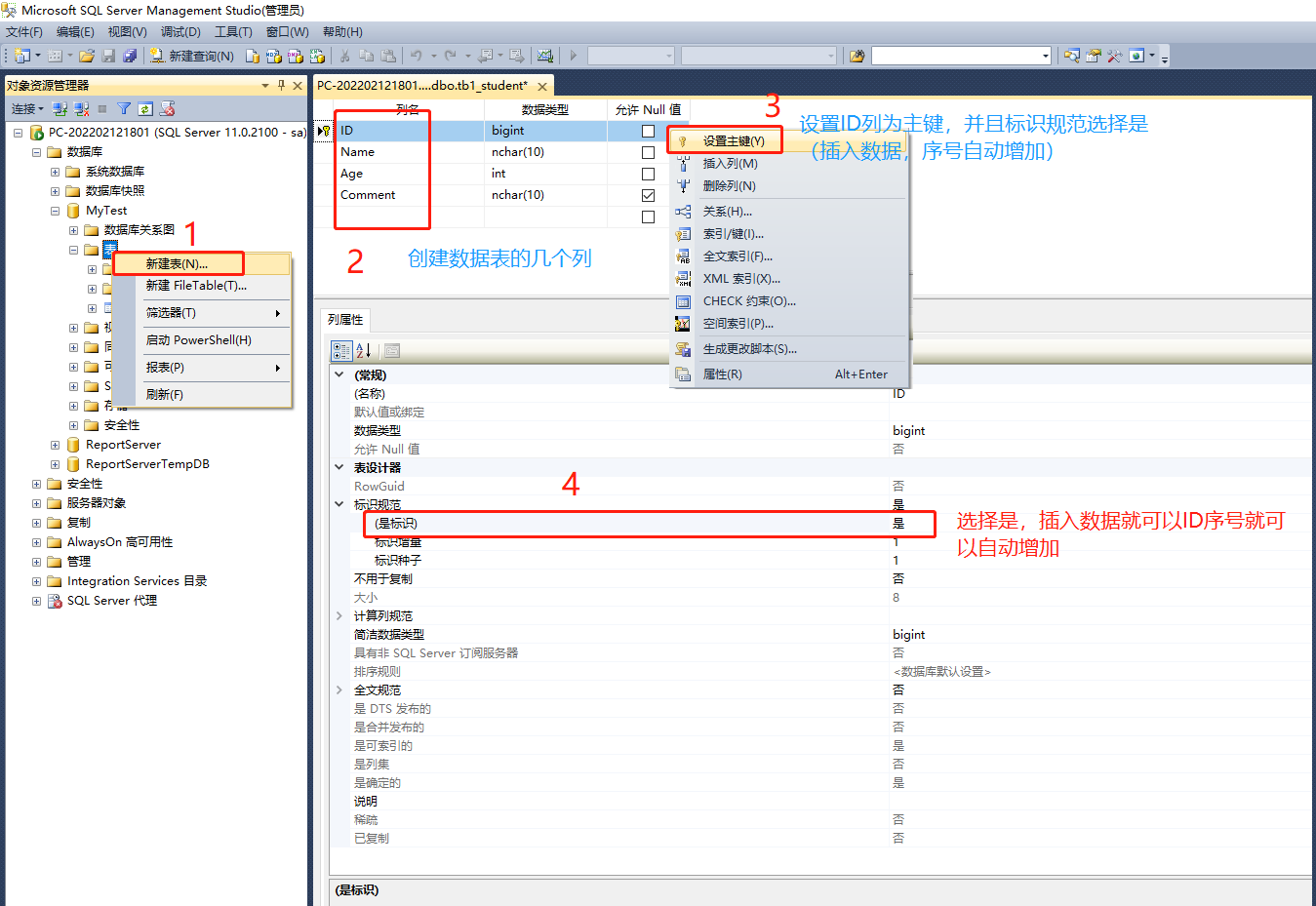Click 启动 PowerShell(H) entry
Screen dimensions: 1316x906
pyautogui.click(x=202, y=339)
